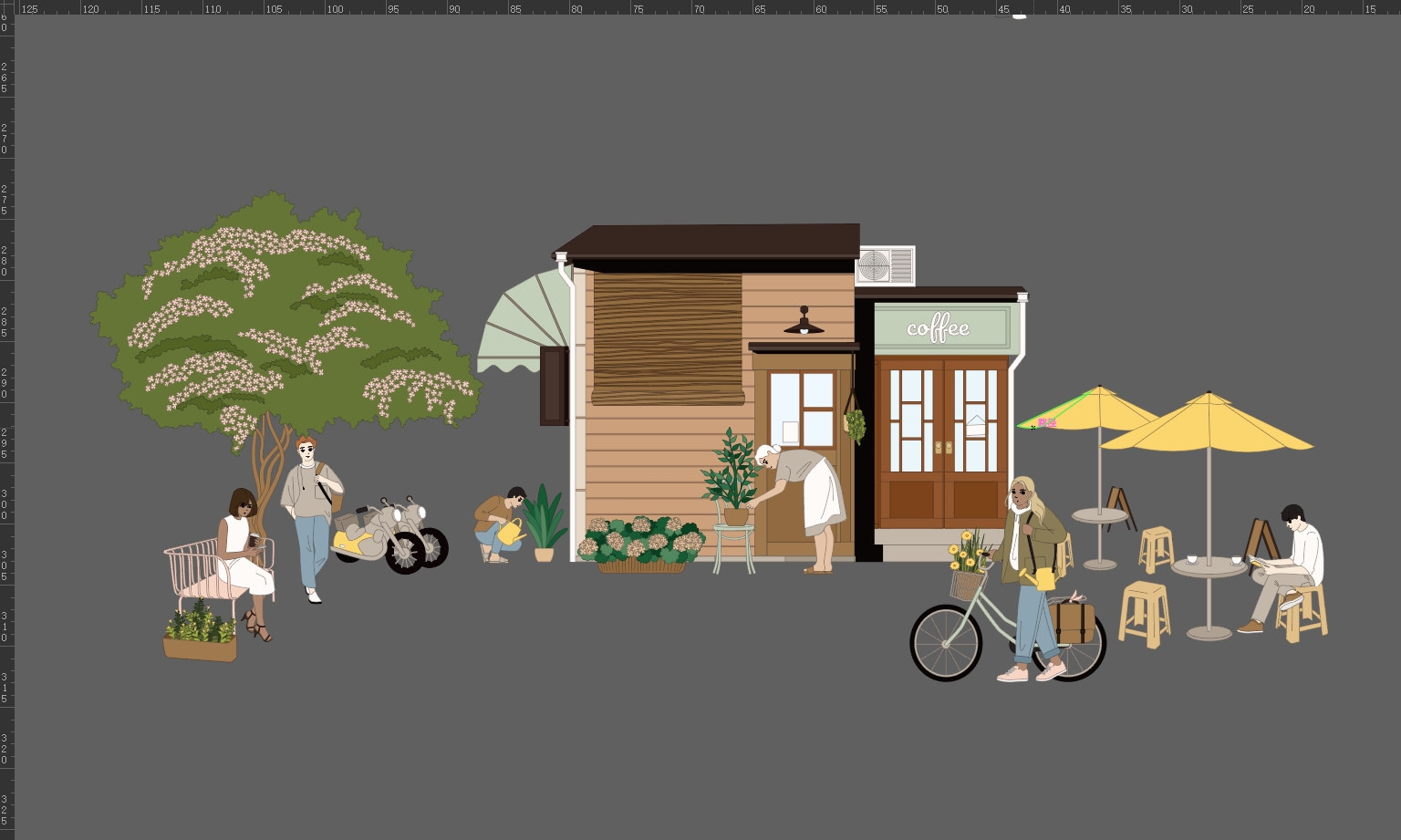Select the brown double cafe doors
Viewport: 1401px width, 840px height.
click(x=942, y=442)
